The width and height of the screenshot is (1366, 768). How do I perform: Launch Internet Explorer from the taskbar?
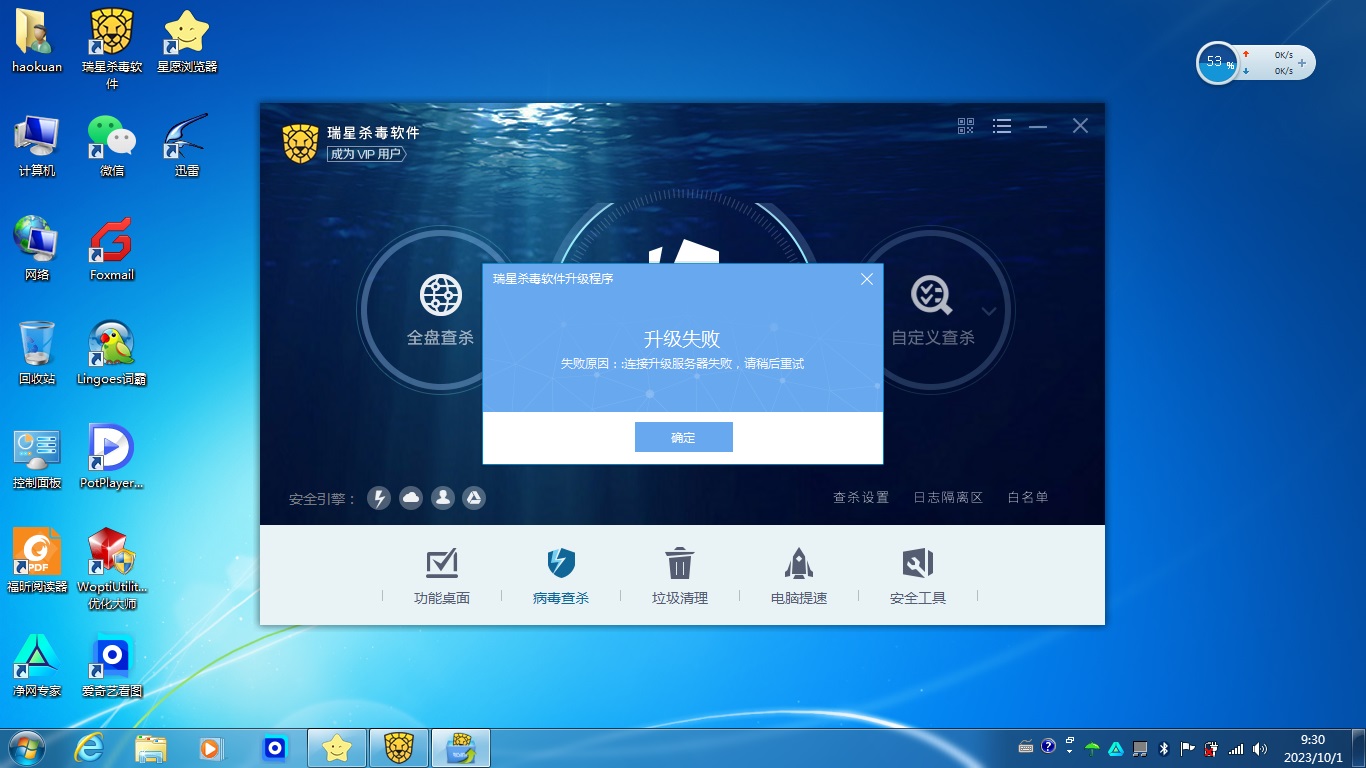pyautogui.click(x=89, y=748)
